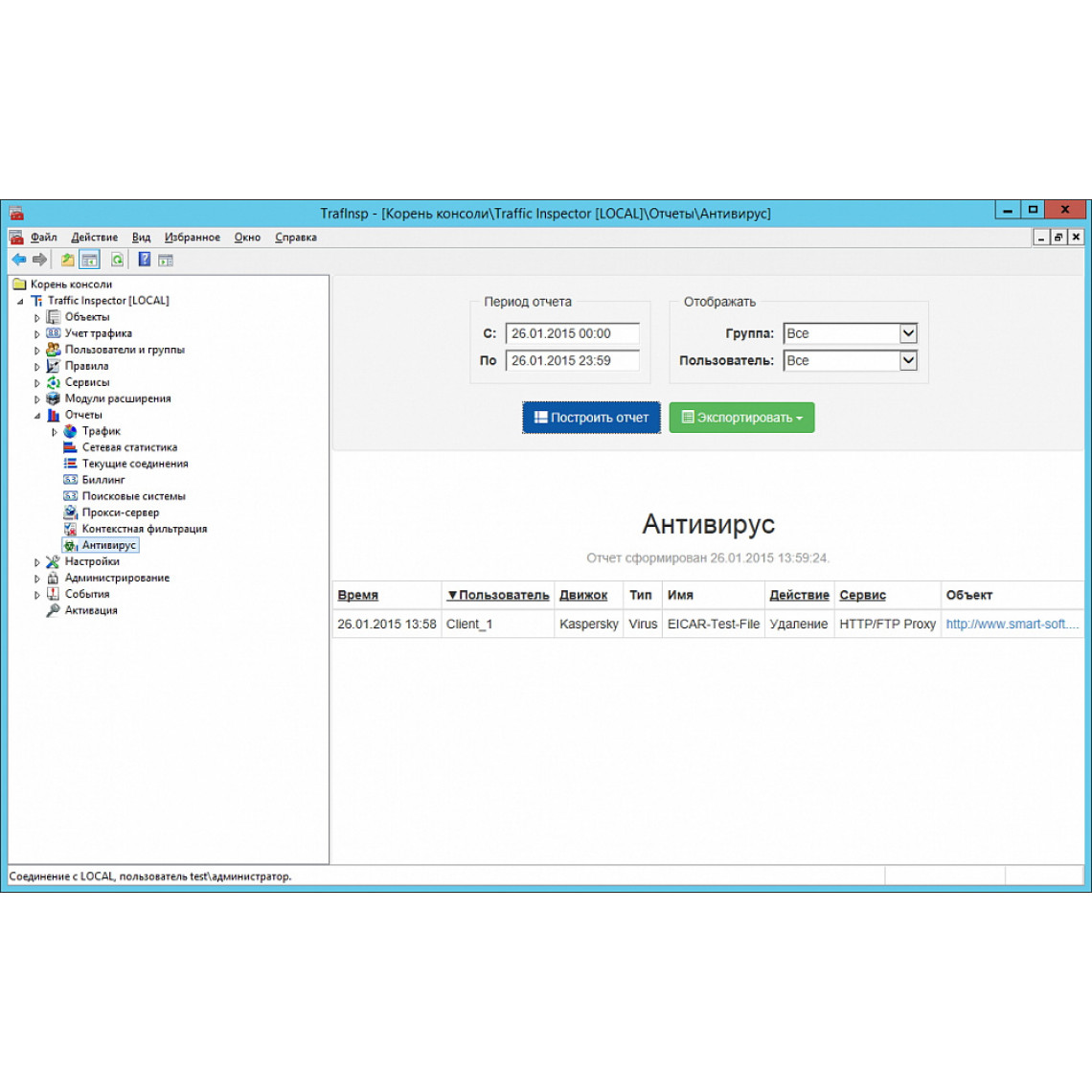Viewport: 1092px width, 1092px height.
Task: Click the Kaspersky engine cell
Action: point(588,624)
